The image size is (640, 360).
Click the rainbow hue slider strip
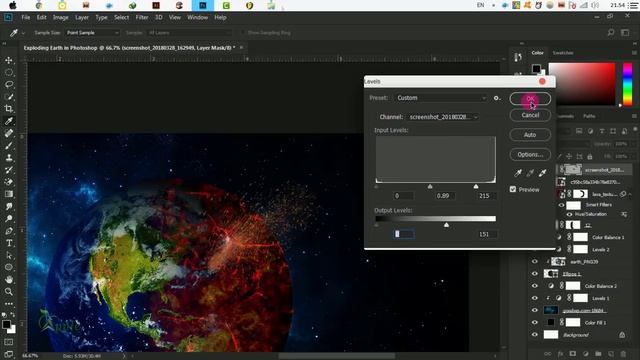(x=628, y=84)
